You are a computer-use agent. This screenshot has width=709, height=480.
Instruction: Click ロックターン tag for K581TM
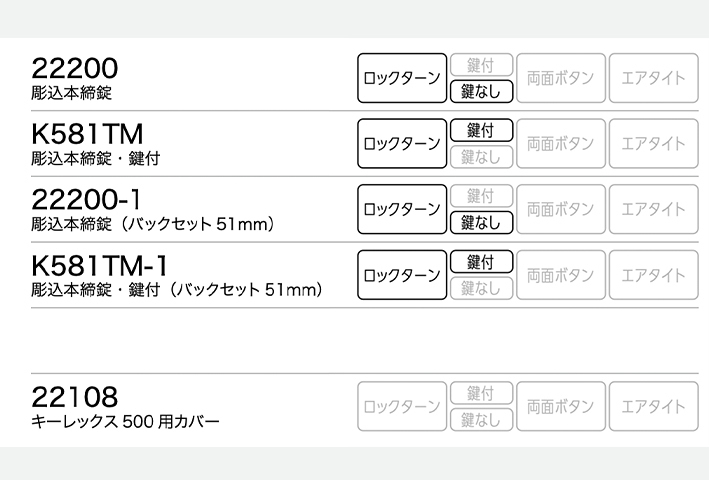click(402, 144)
